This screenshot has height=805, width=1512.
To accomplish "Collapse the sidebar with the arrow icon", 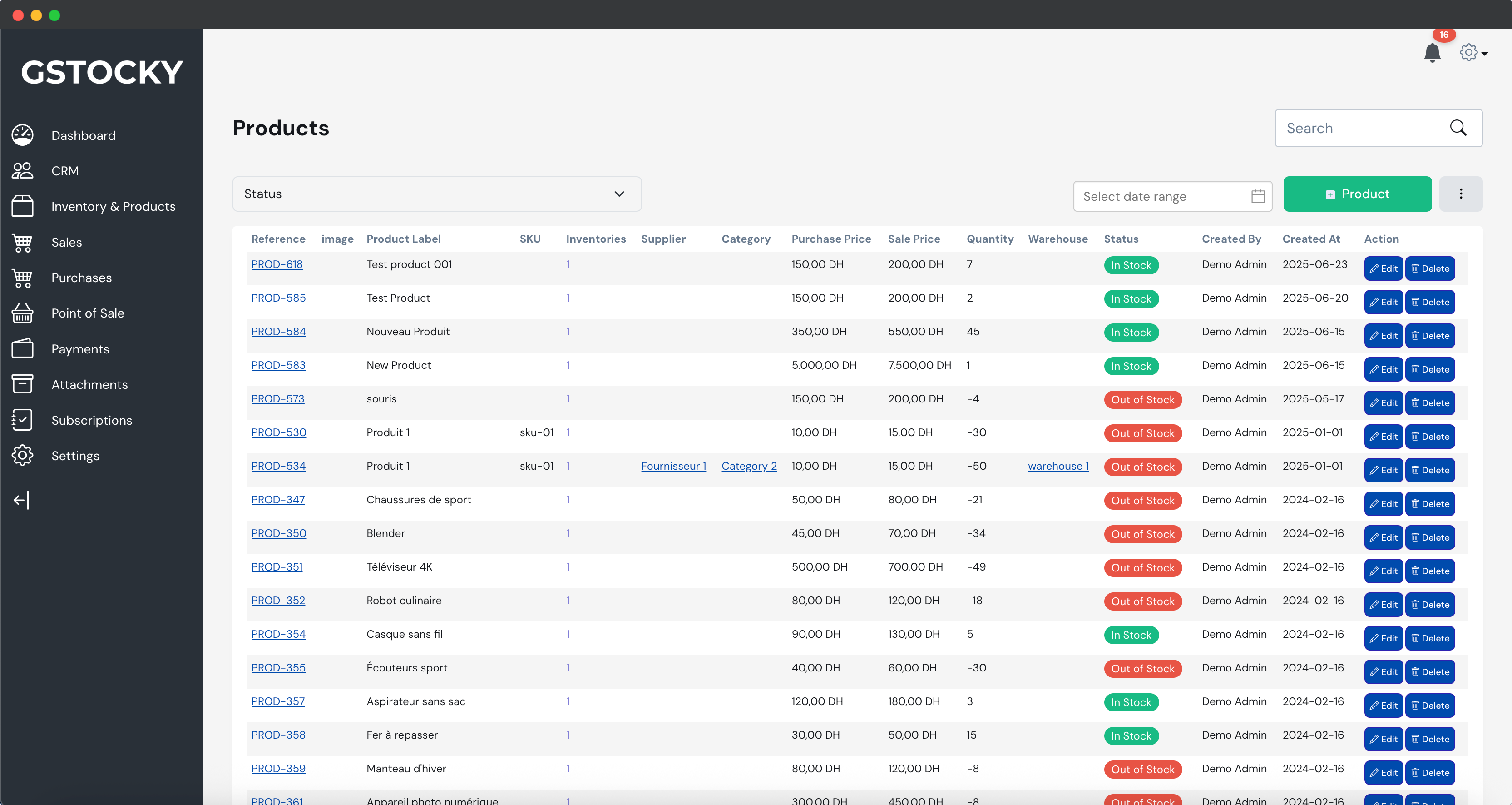I will (21, 500).
